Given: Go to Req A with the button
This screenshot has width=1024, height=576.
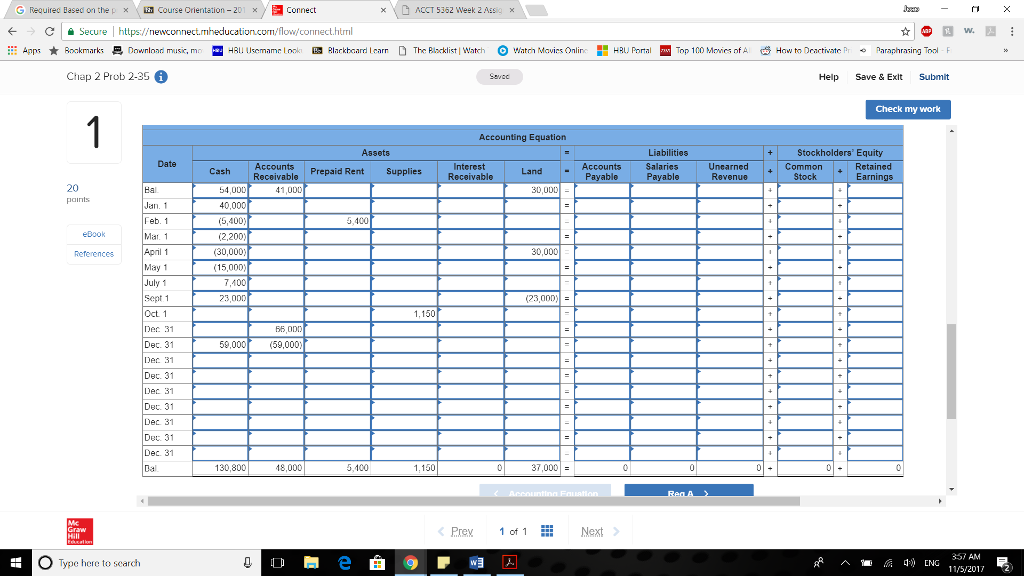Looking at the screenshot, I should tap(689, 490).
